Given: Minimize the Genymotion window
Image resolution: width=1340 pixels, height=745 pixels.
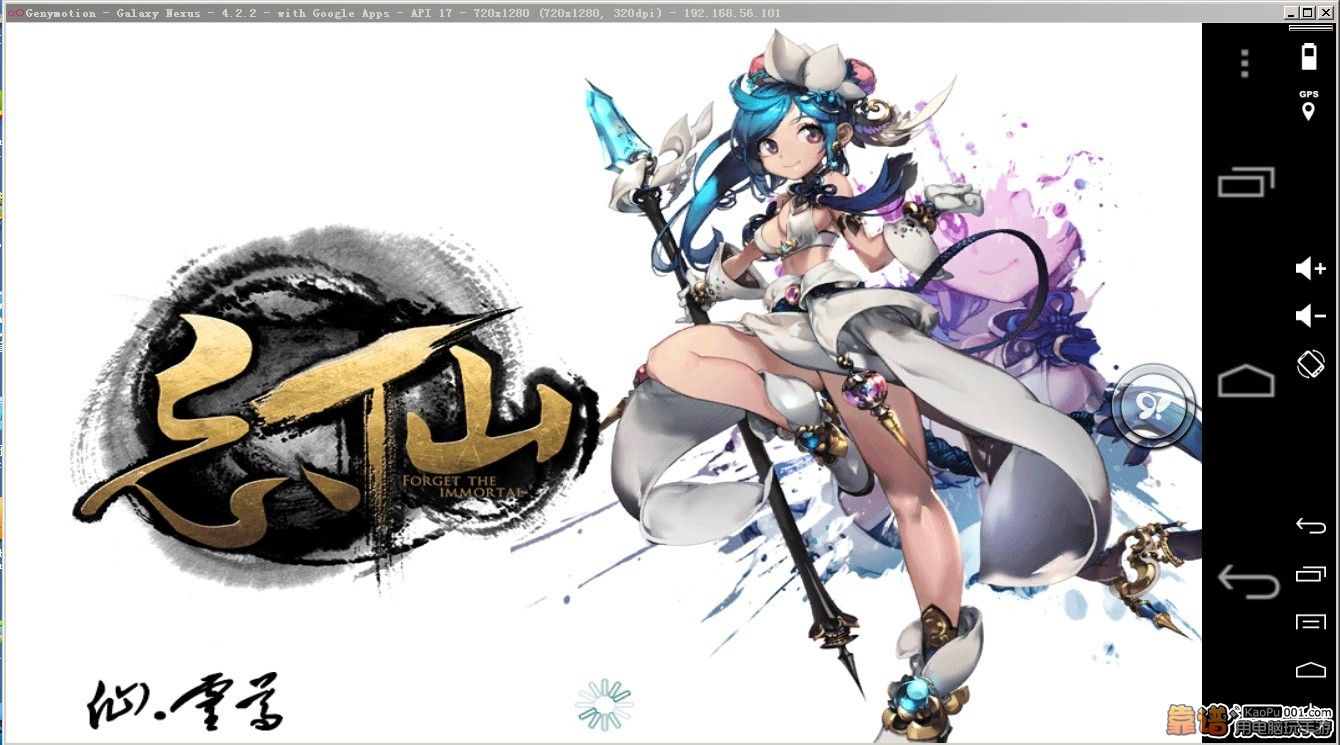Looking at the screenshot, I should point(1291,12).
